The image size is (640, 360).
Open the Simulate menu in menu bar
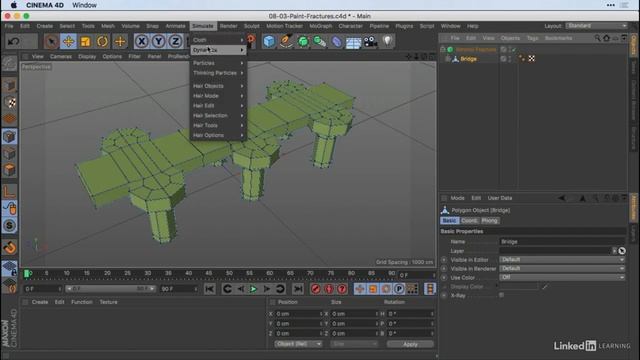click(203, 26)
